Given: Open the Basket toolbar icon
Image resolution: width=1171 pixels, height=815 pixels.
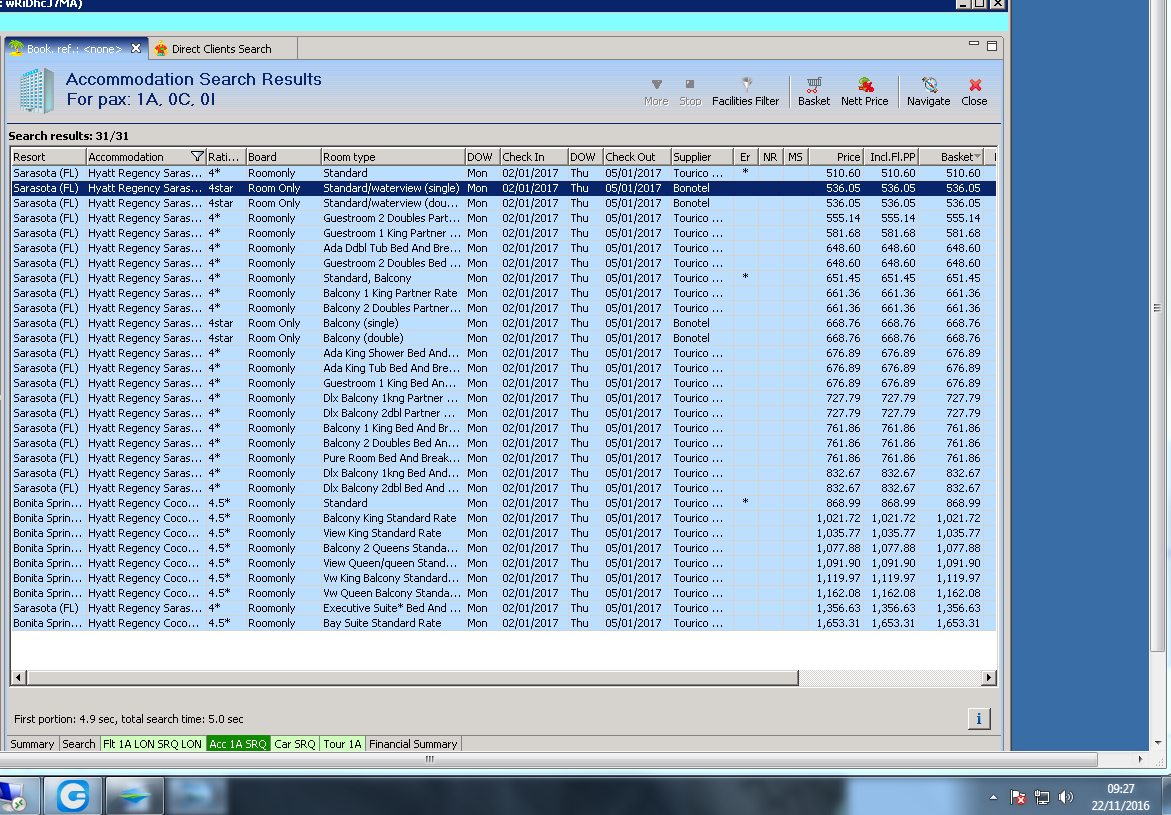Looking at the screenshot, I should 813,92.
